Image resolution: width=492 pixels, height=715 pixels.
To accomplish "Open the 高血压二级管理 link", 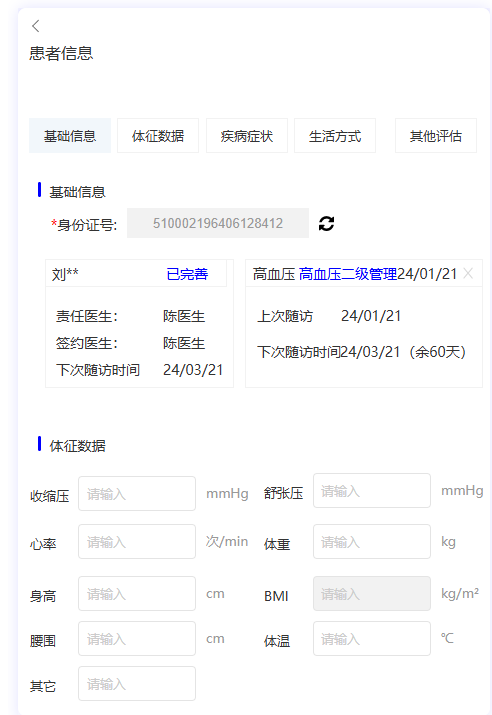I will point(348,274).
